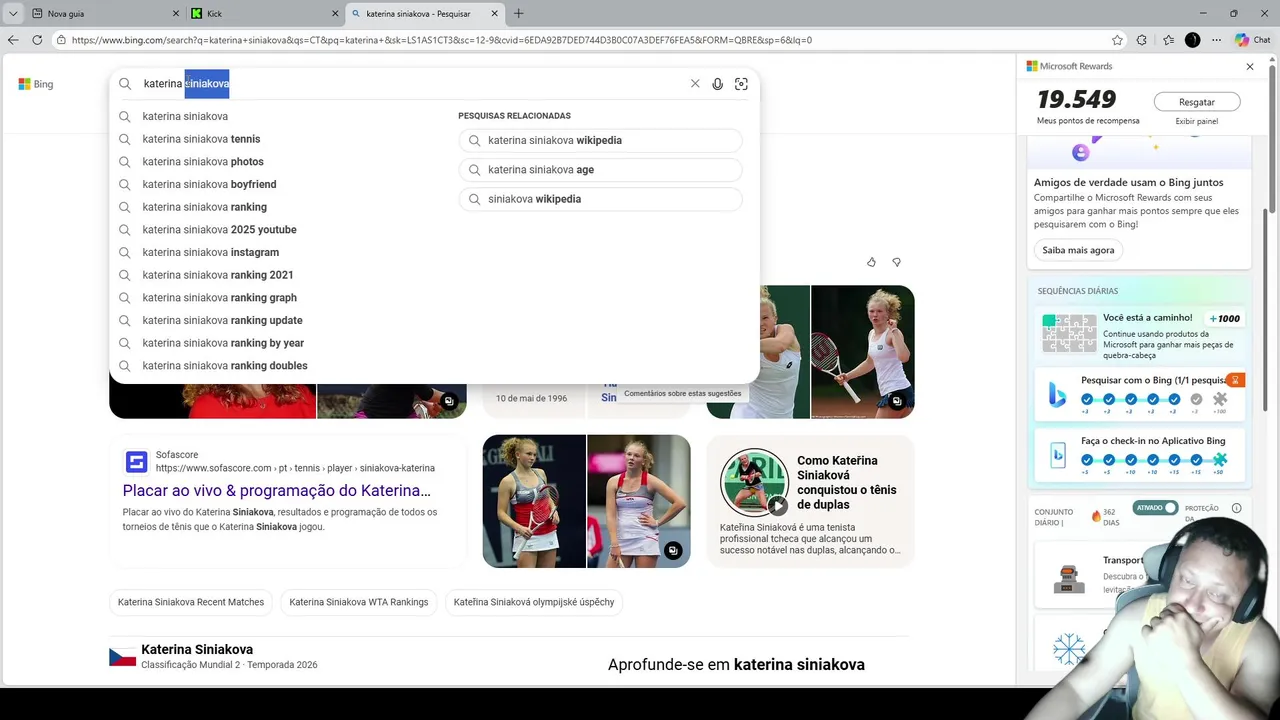Choose suggestion katerina siniakova ranking doubles
Image resolution: width=1280 pixels, height=720 pixels.
[225, 366]
